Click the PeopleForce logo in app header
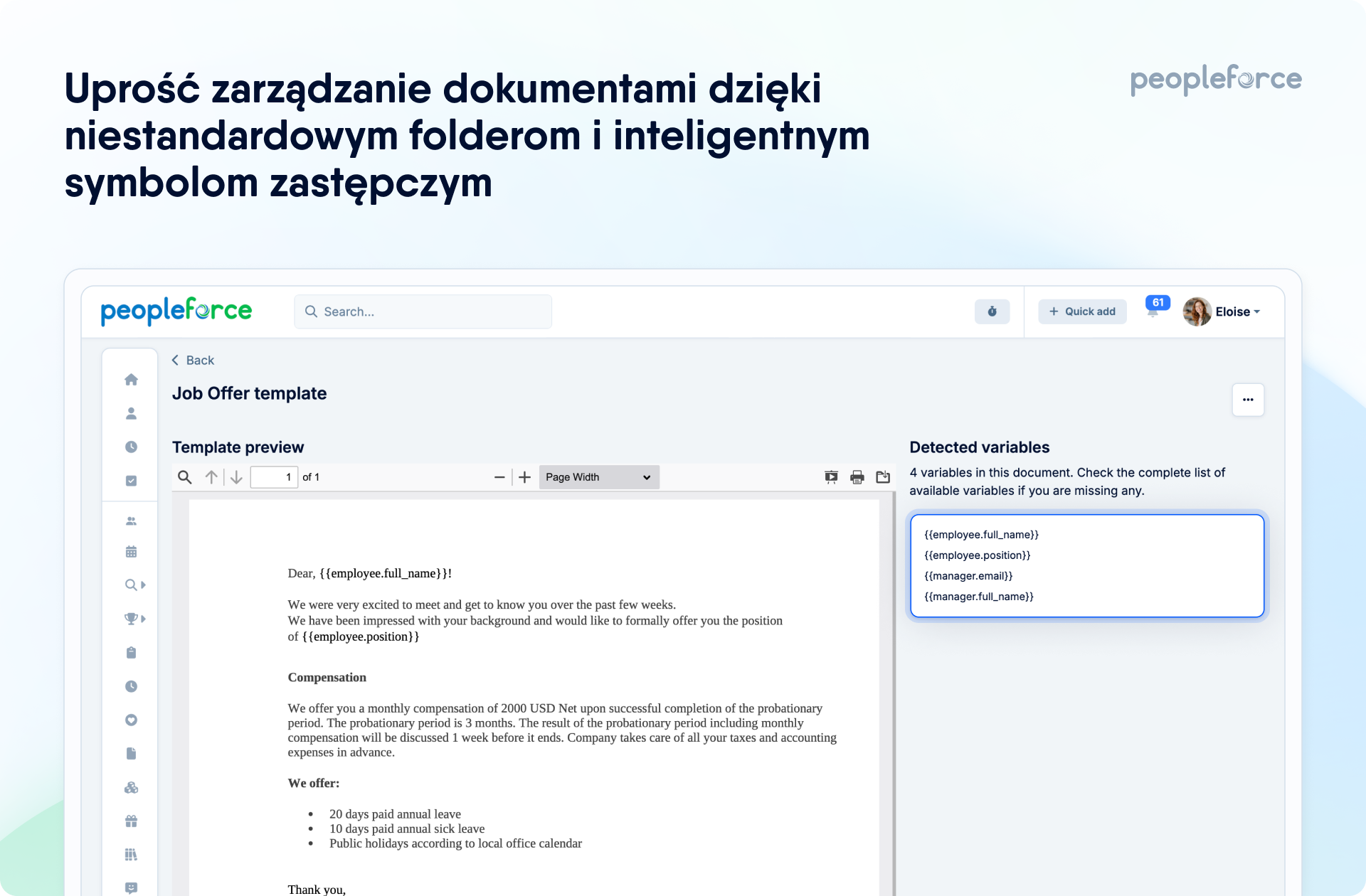The height and width of the screenshot is (896, 1366). (x=176, y=311)
